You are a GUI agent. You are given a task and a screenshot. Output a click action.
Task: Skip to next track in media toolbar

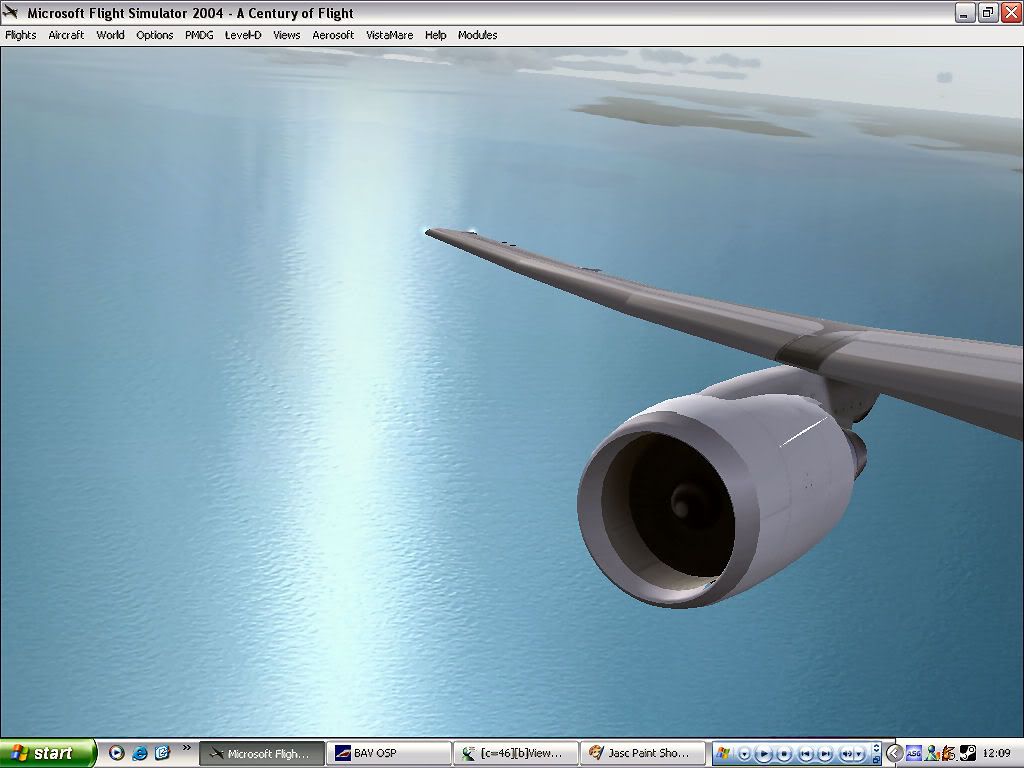(826, 754)
